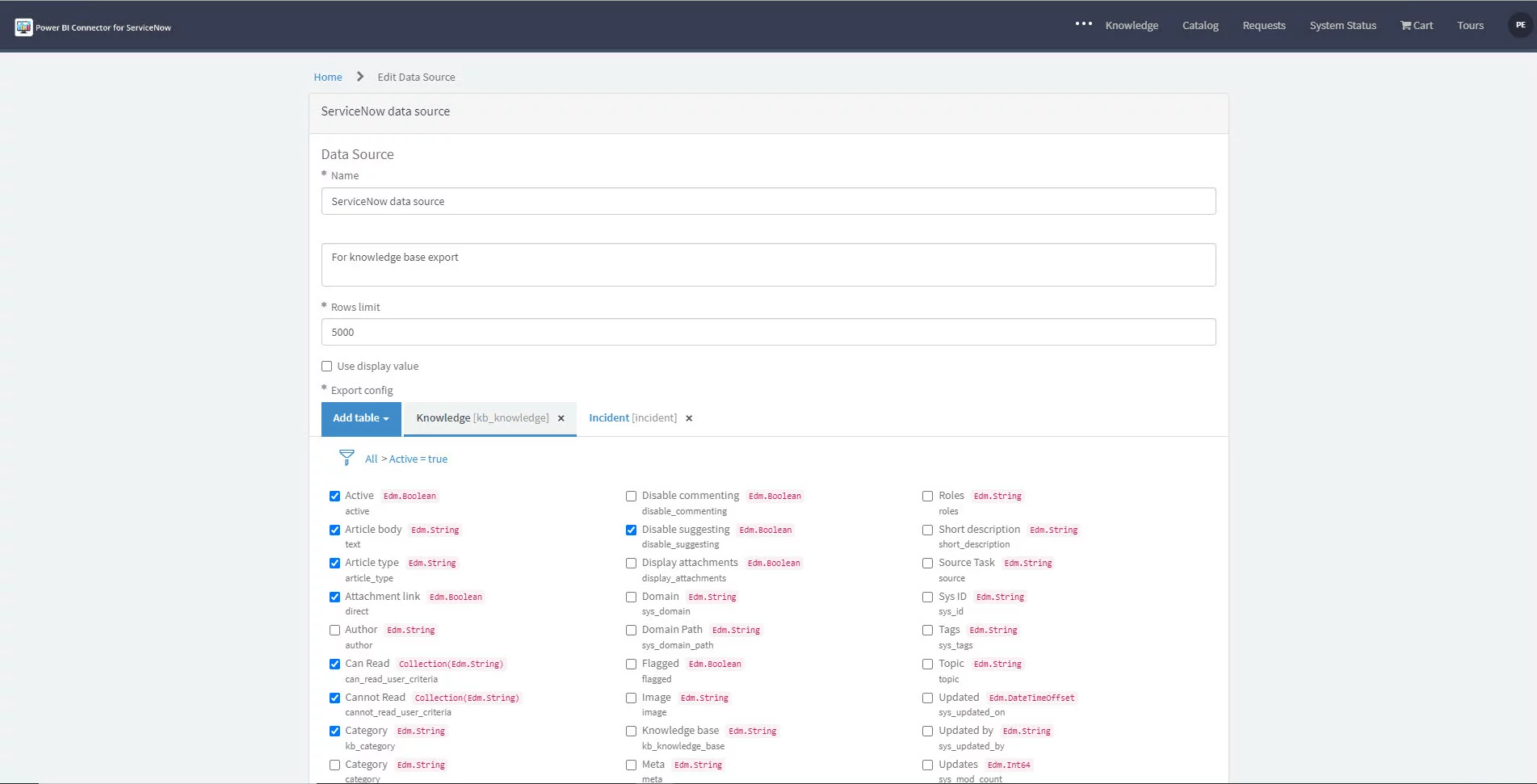Check the Domain field
Screen dimensions: 1537x784
pos(632,597)
